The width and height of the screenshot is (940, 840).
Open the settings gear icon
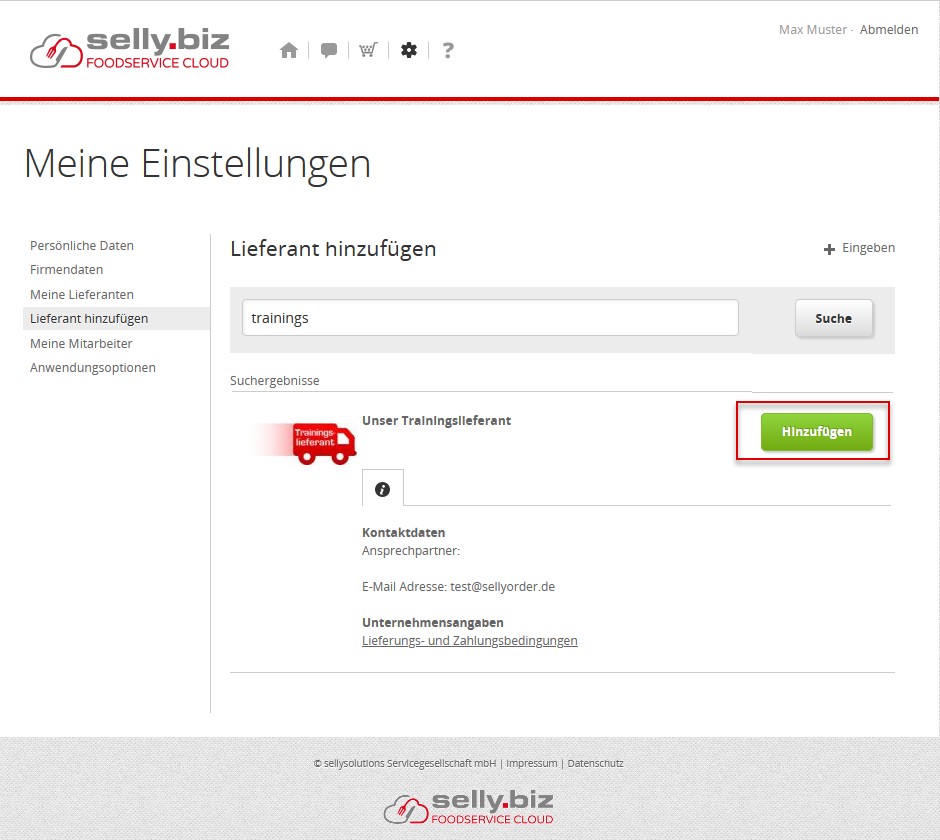pyautogui.click(x=409, y=50)
